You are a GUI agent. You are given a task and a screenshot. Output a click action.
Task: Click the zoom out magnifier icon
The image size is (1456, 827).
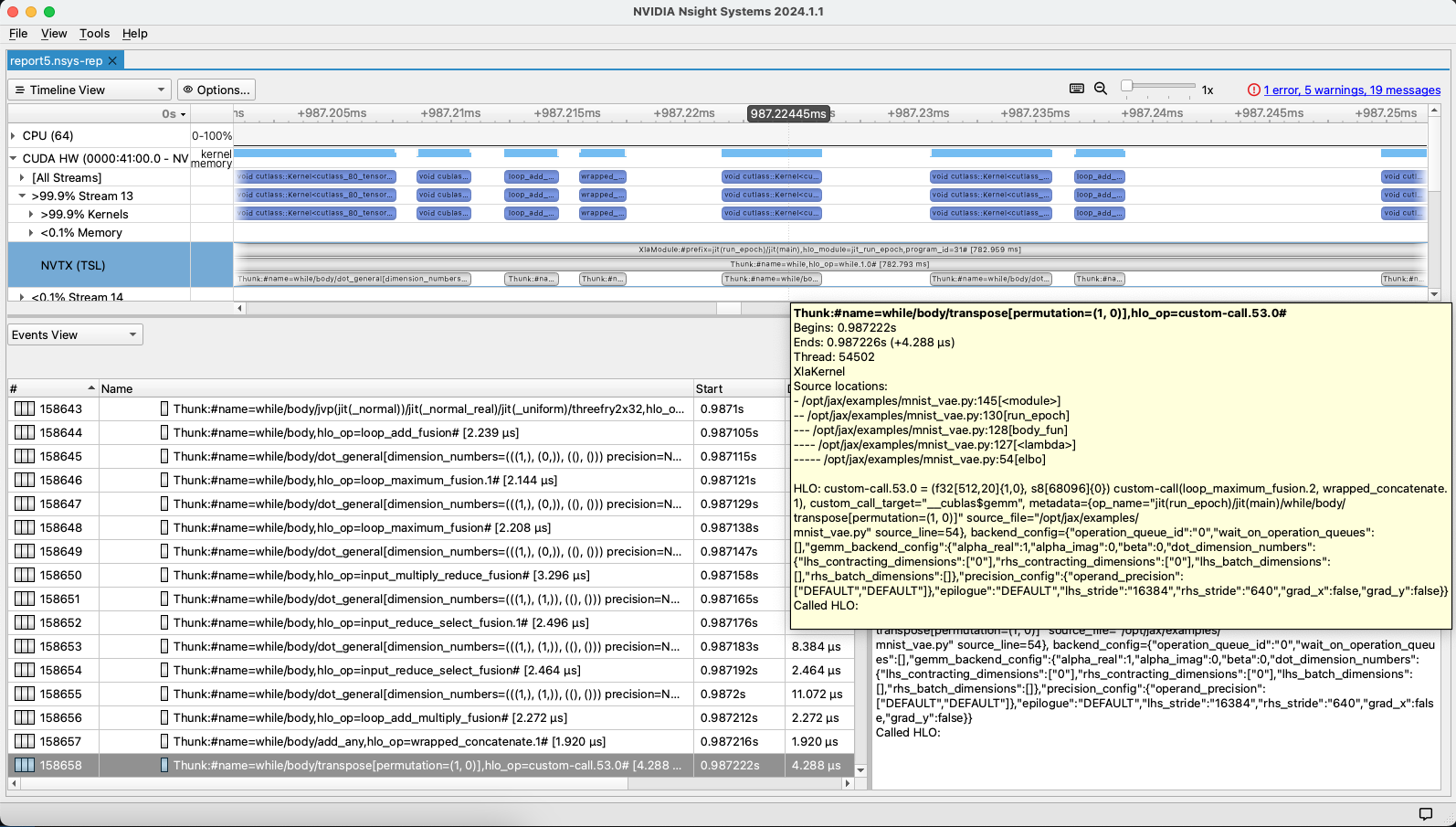point(1101,89)
